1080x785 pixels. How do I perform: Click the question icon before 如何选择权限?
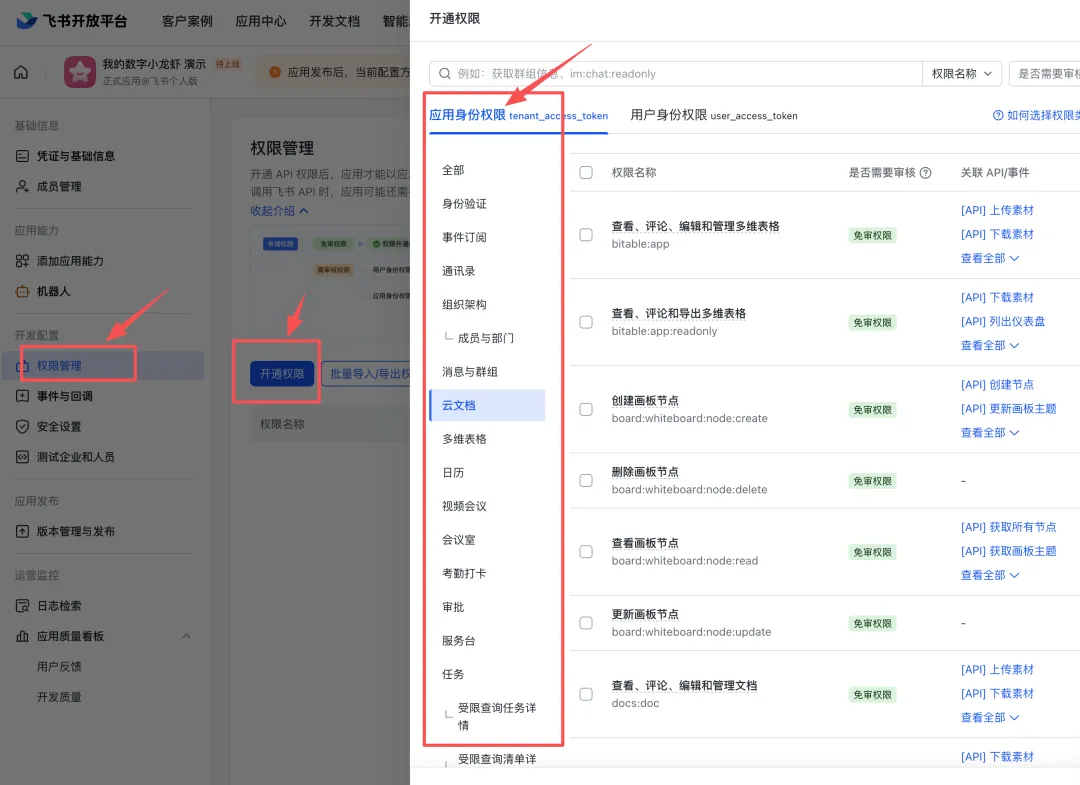[998, 115]
